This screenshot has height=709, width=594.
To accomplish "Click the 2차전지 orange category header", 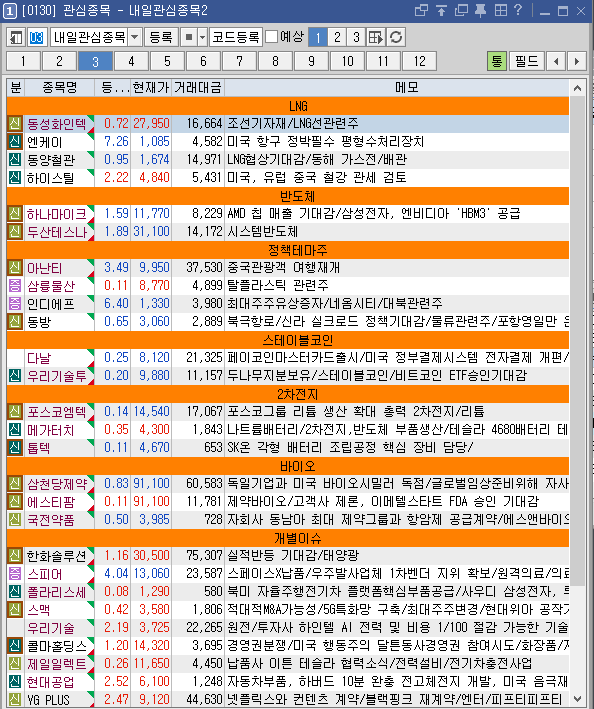I will [x=288, y=394].
